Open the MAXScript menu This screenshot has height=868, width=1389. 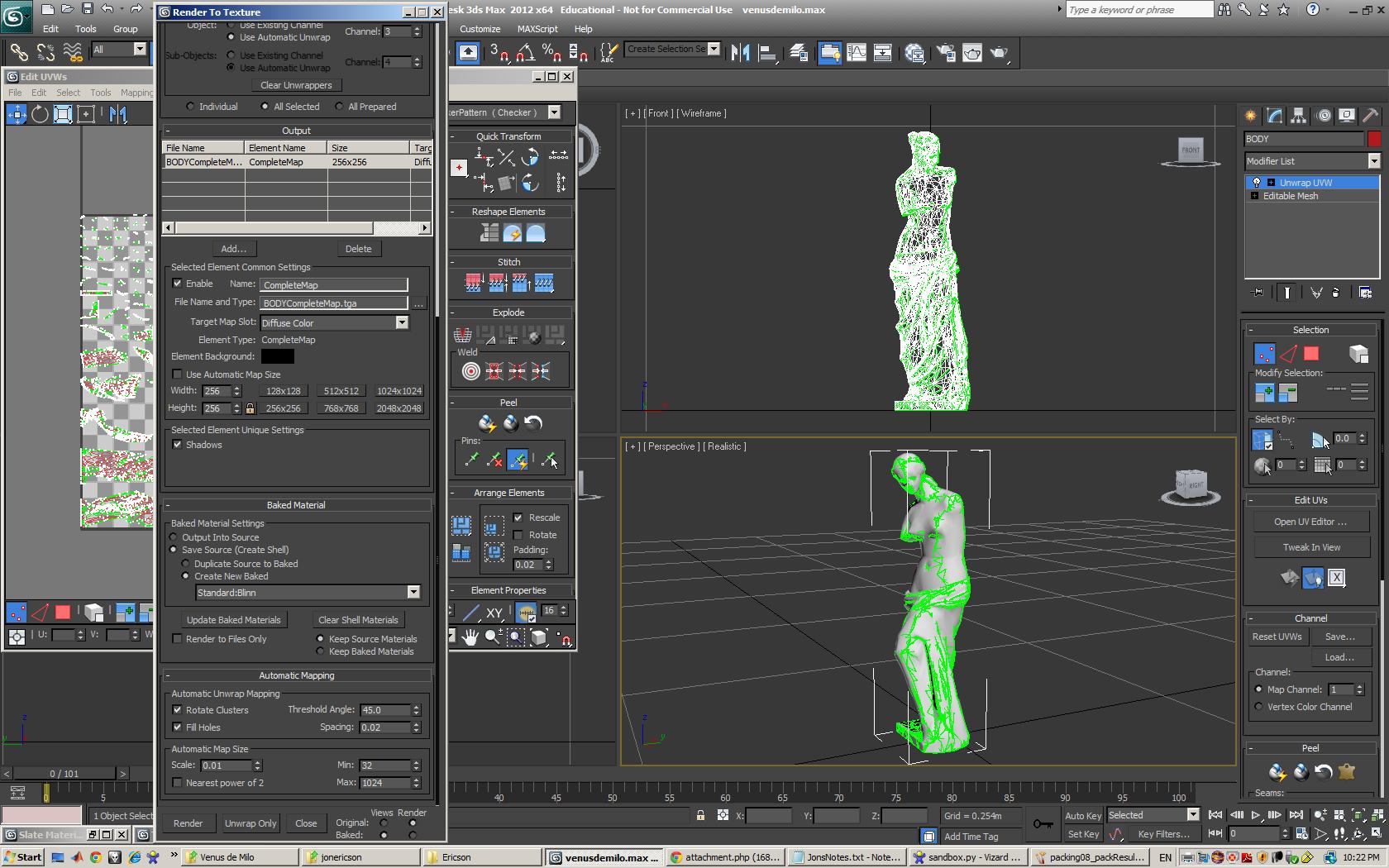(537, 29)
